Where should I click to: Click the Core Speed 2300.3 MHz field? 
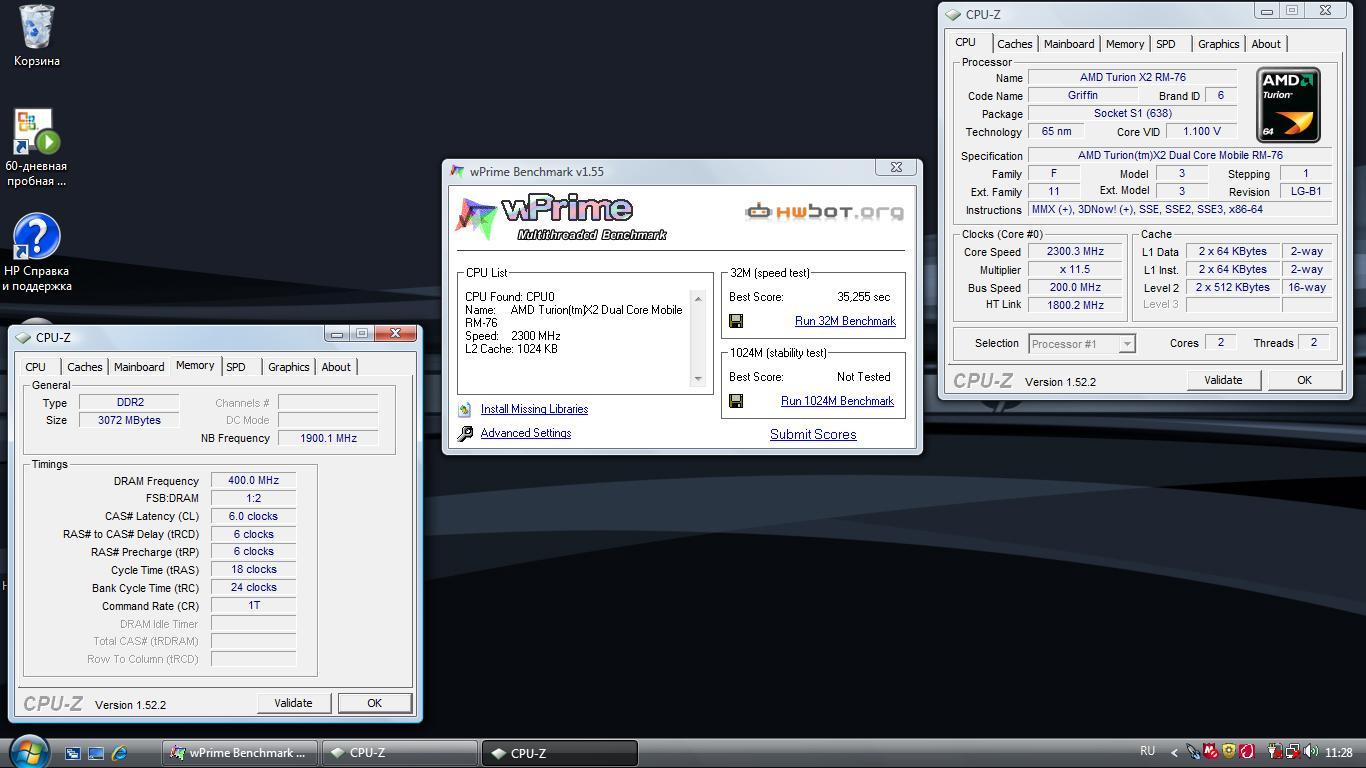click(x=1075, y=252)
